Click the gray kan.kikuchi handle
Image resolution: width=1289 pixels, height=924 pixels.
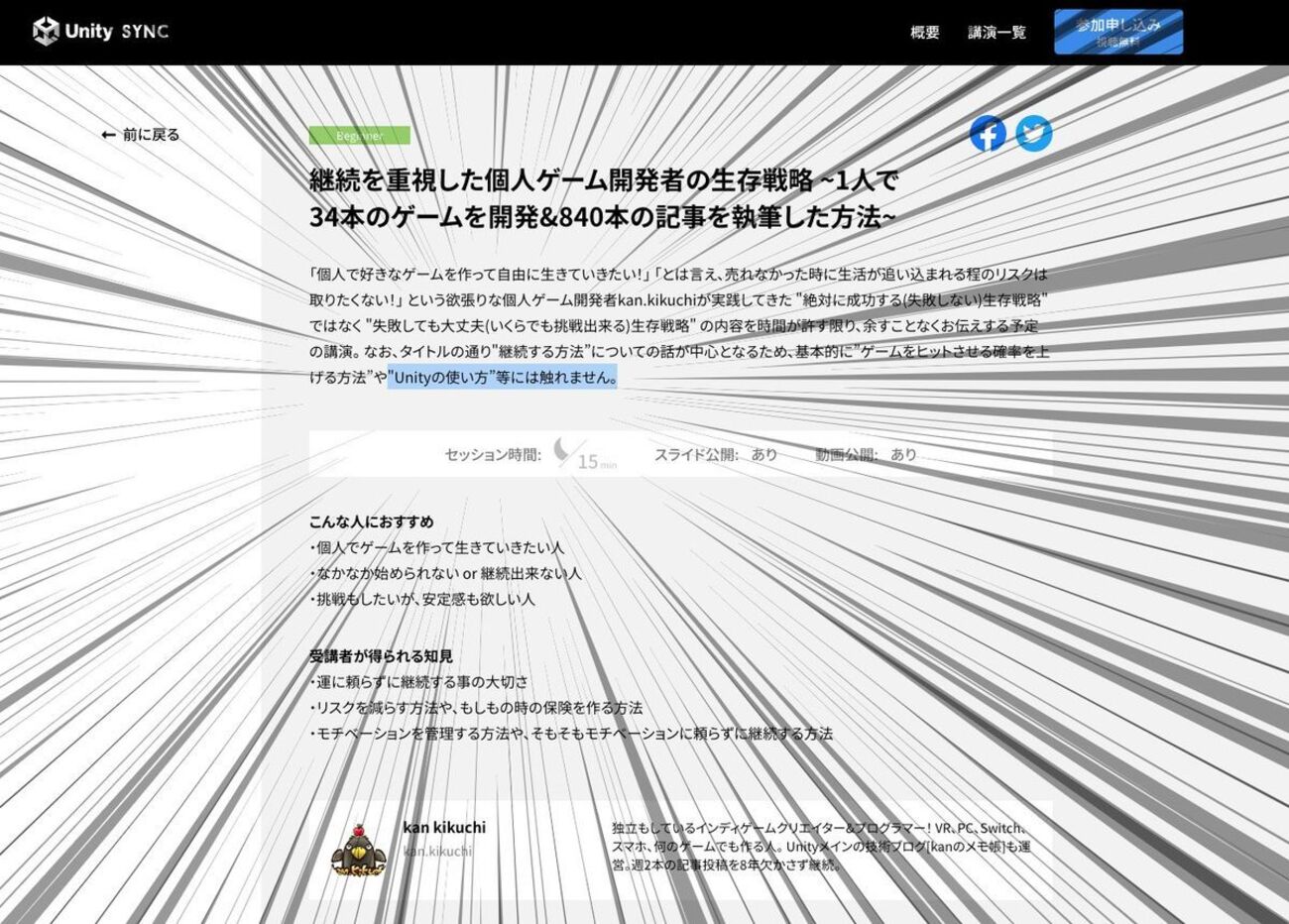437,851
